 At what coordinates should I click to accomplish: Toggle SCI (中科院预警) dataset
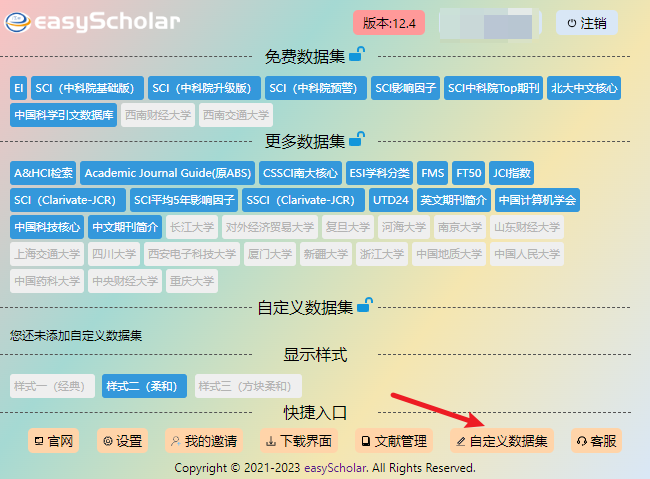coord(316,88)
